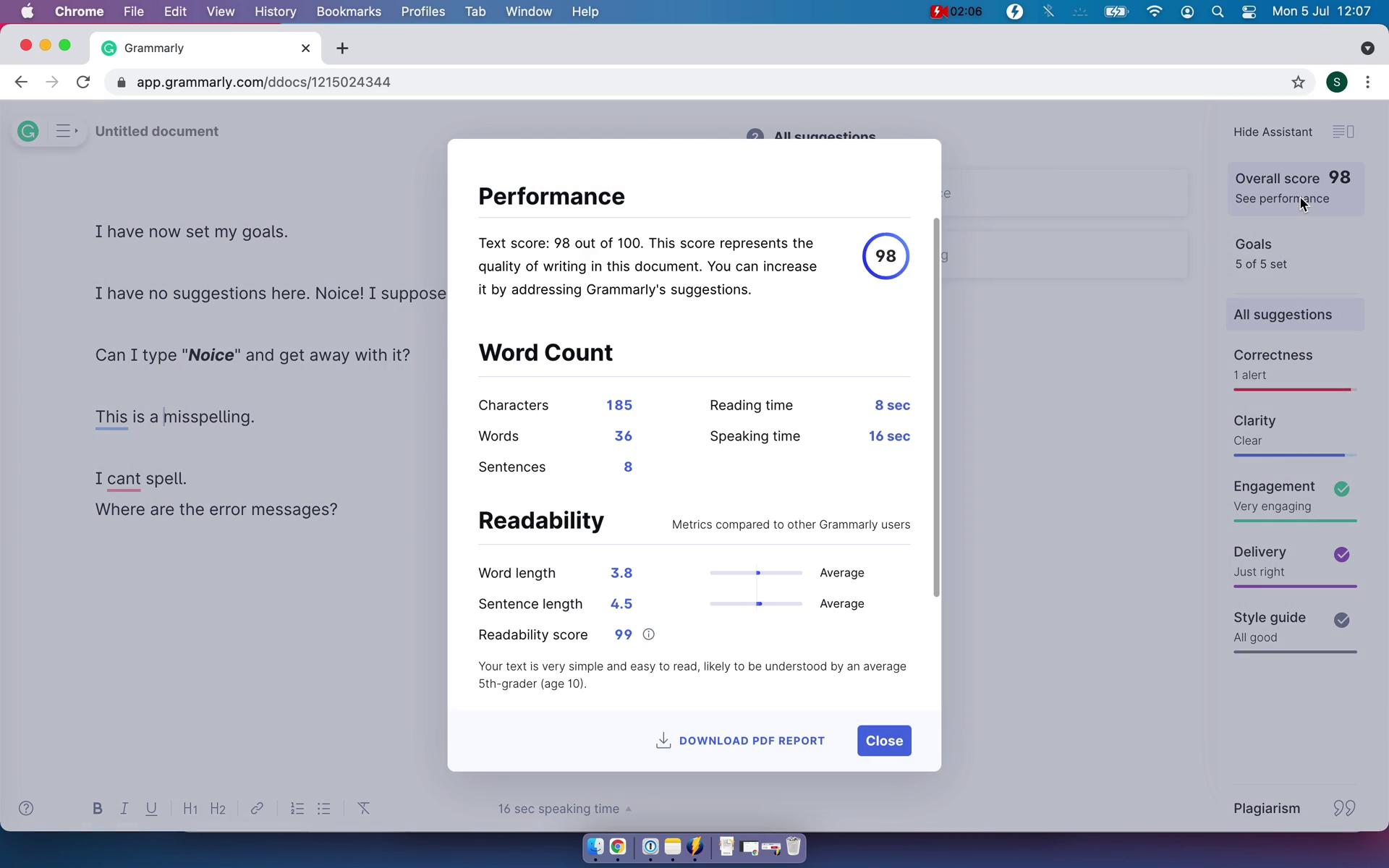The image size is (1389, 868).
Task: Drag the word length readability slider
Action: [x=757, y=572]
